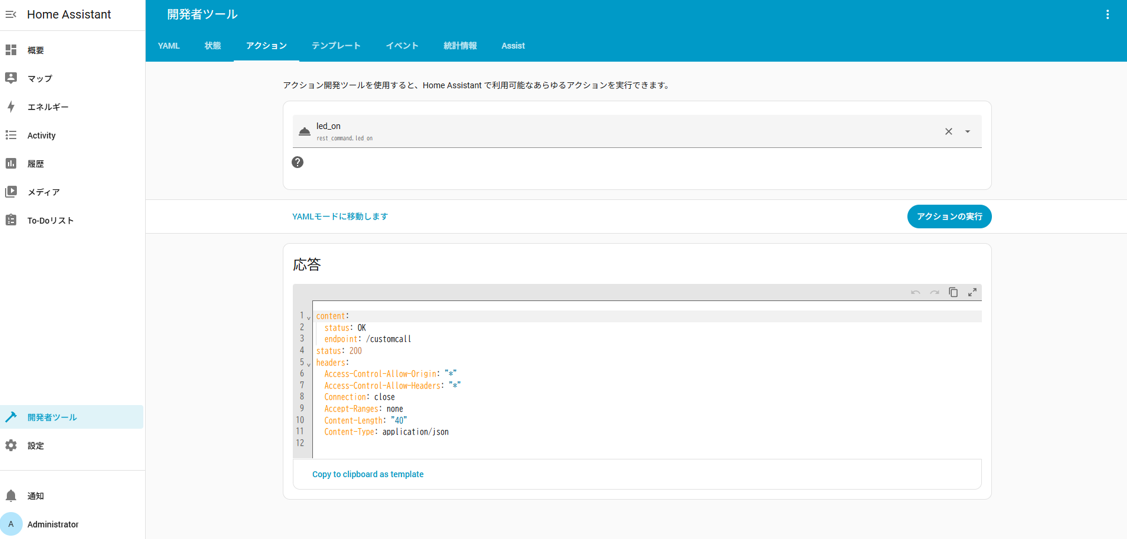
Task: Click the Connection: close line
Action: 359,397
